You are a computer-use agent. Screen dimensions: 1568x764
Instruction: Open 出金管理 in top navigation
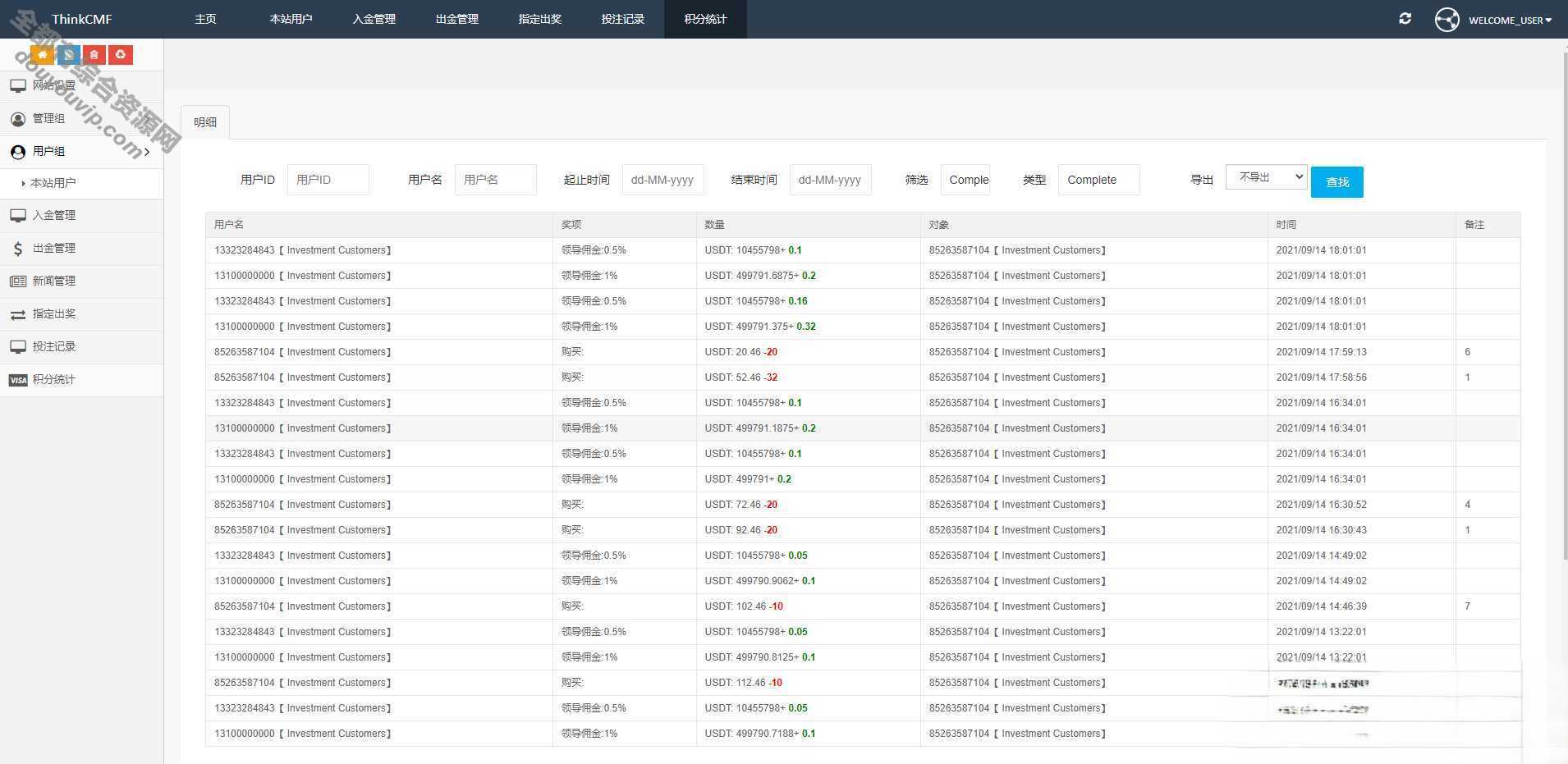[x=457, y=19]
